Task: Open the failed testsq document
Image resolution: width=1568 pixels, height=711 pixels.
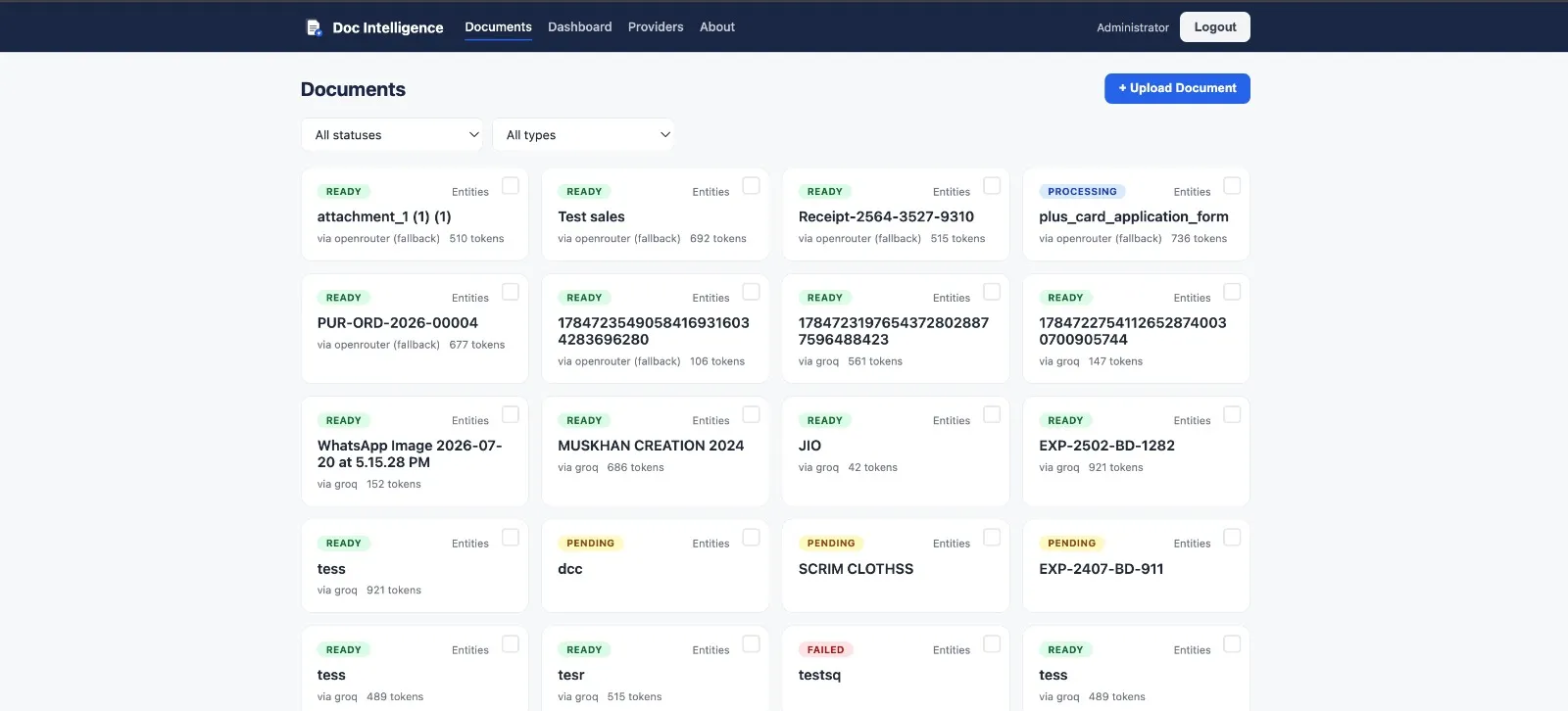Action: (819, 675)
